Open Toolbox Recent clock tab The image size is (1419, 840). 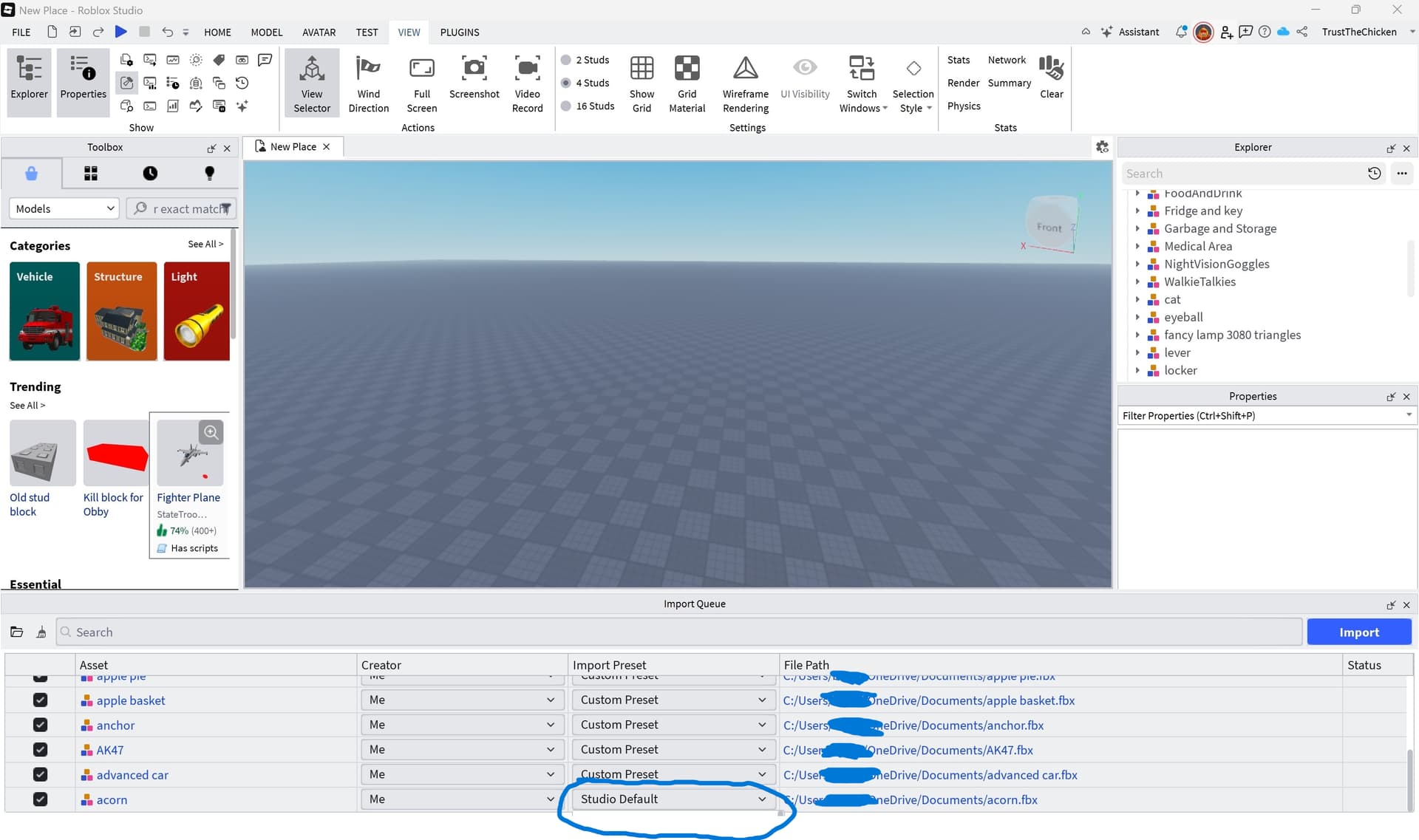click(150, 174)
